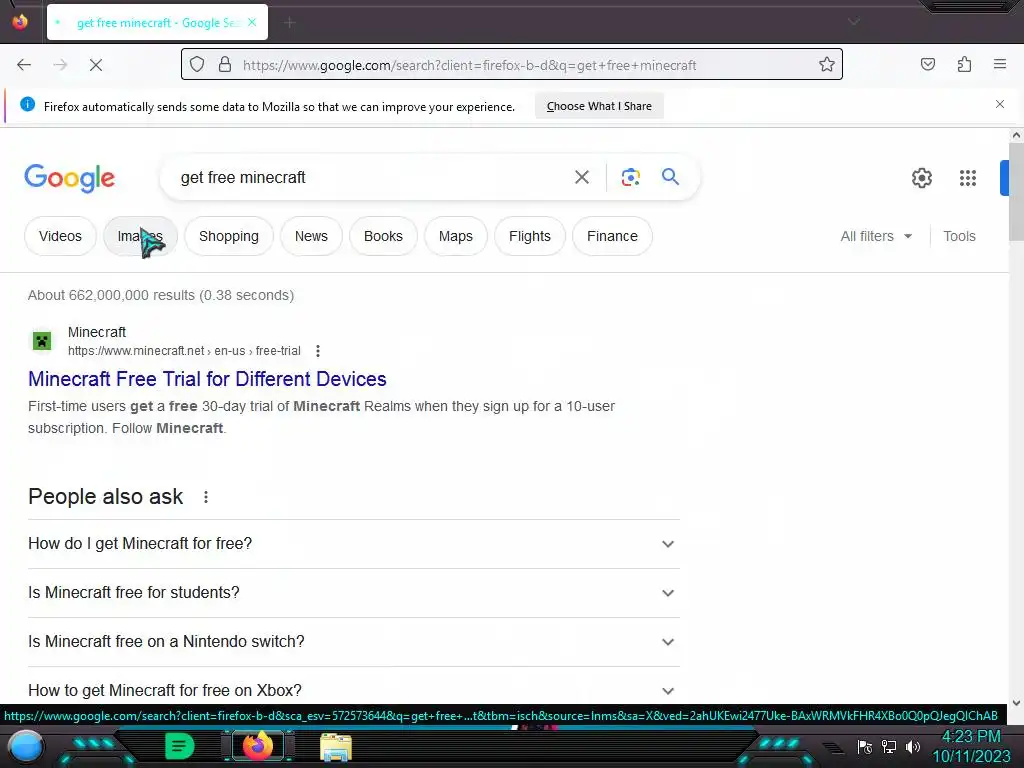
Task: Open File Explorer from the taskbar
Action: (x=336, y=747)
